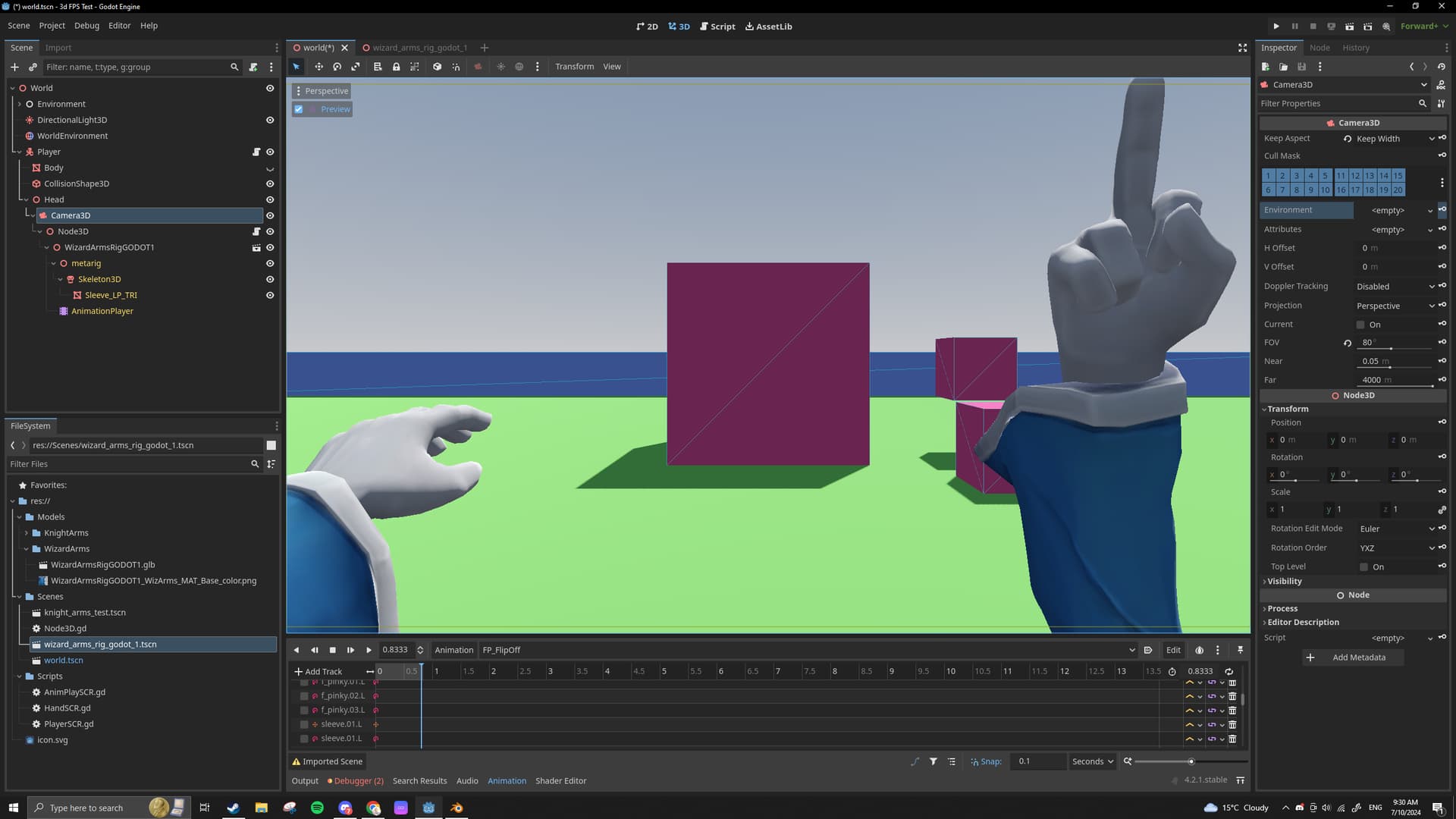Viewport: 1456px width, 819px height.
Task: Switch to the Script workspace
Action: point(717,27)
